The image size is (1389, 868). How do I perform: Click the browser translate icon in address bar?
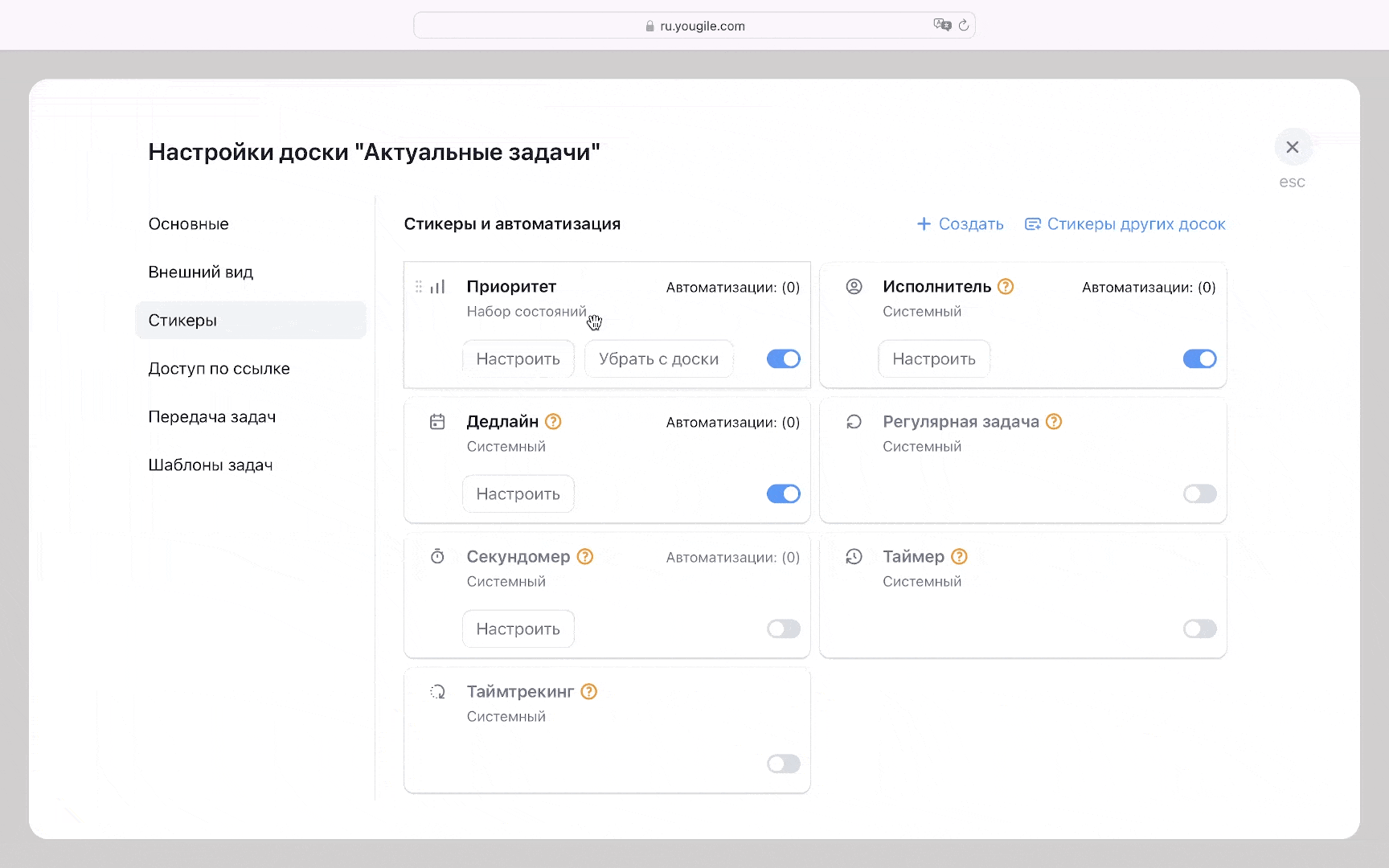pyautogui.click(x=941, y=26)
